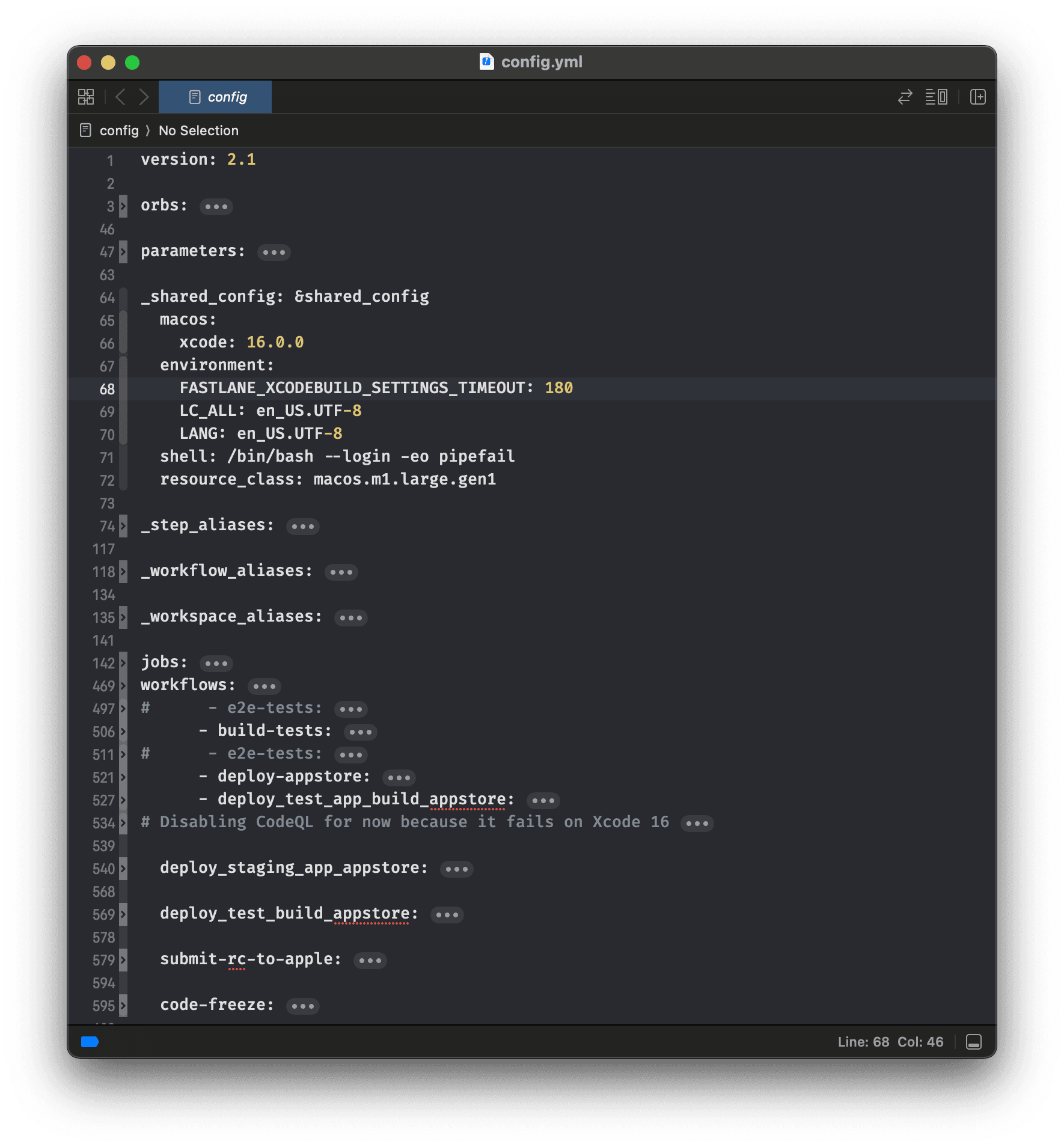Click the value 180 on line 68
Viewport: 1064px width, 1147px height.
(x=558, y=388)
